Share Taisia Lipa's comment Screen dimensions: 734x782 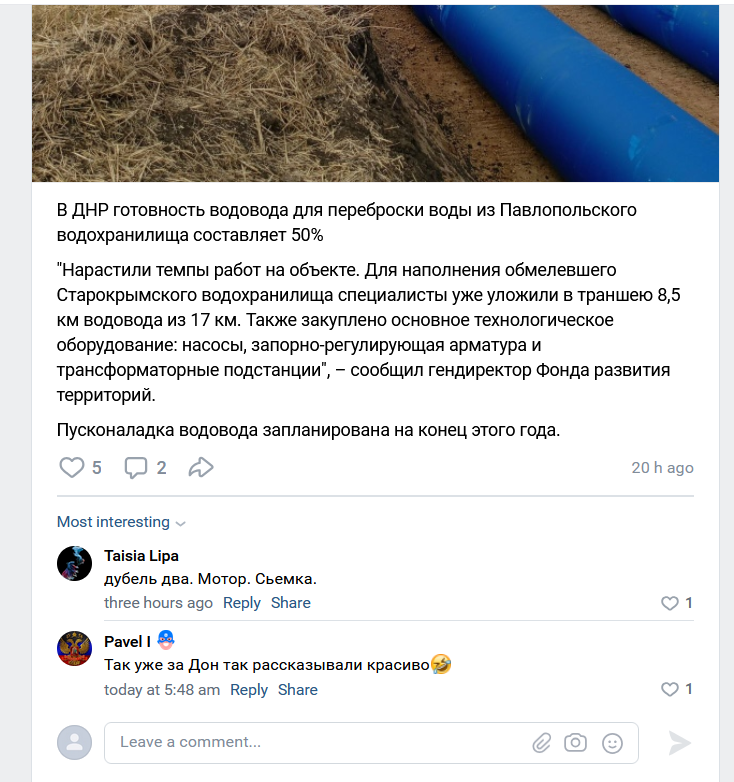(x=291, y=602)
